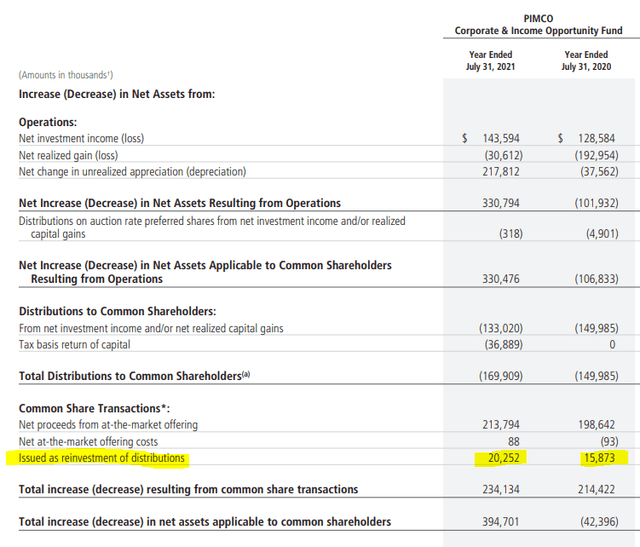Click the 'PIMCO' fund heading
Screen dimensions: 640x547
pos(538,19)
